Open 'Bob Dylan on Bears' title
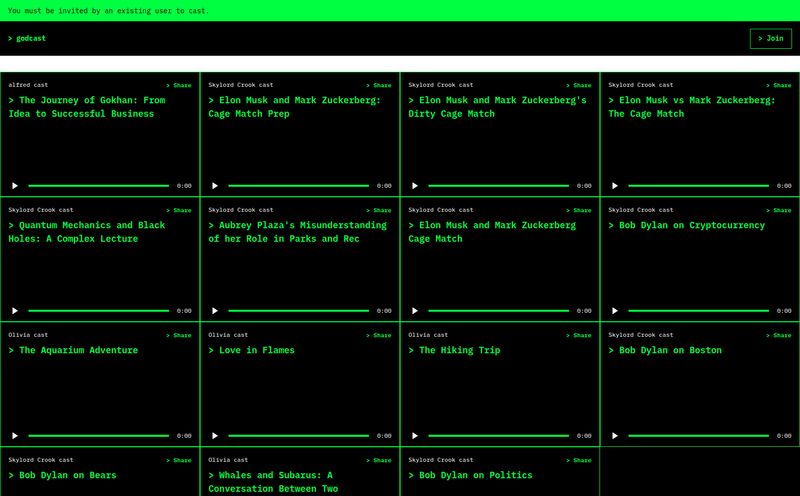 [x=62, y=476]
